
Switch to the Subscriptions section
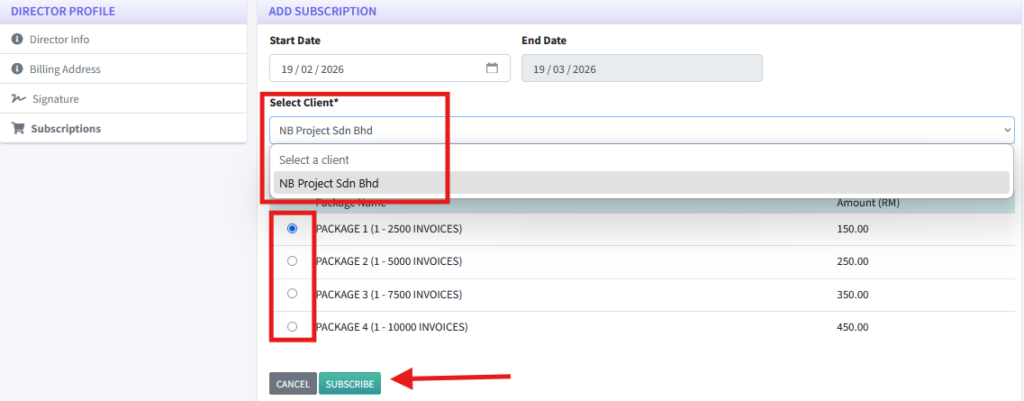tap(65, 129)
